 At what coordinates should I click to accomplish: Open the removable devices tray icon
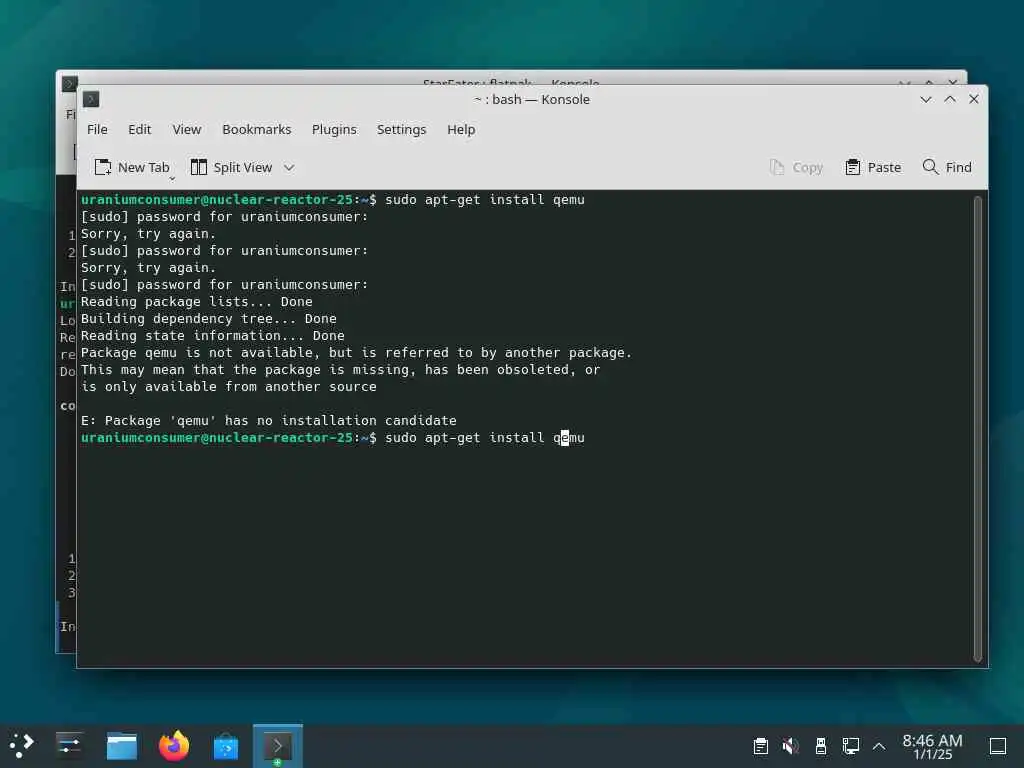point(821,746)
